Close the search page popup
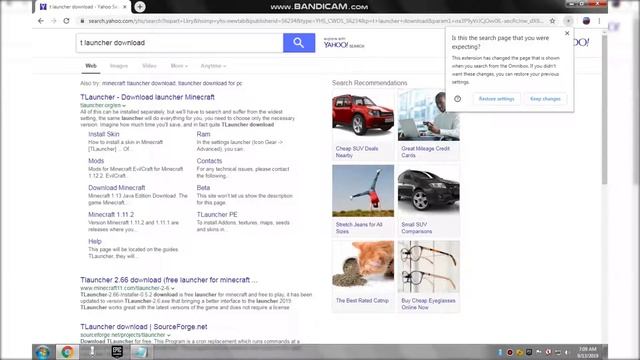This screenshot has width=640, height=360. pyautogui.click(x=567, y=33)
